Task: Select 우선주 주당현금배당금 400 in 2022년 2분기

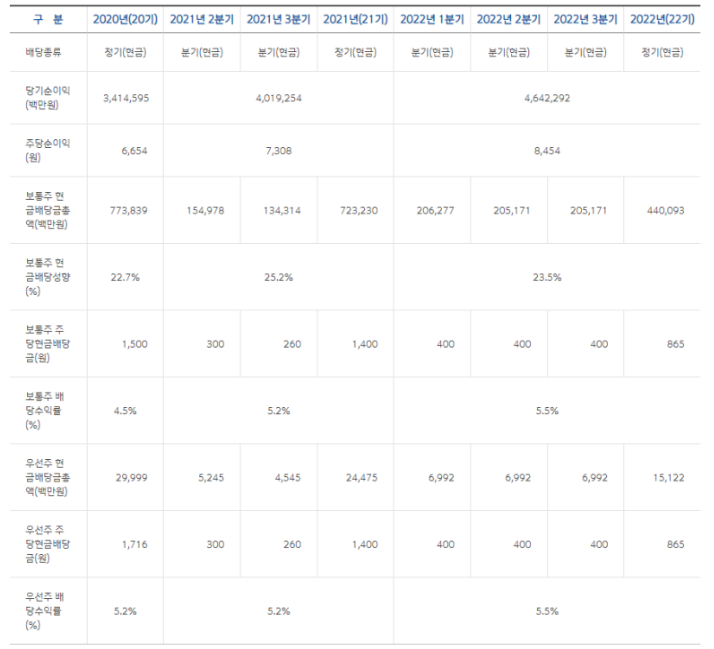Action: click(522, 544)
